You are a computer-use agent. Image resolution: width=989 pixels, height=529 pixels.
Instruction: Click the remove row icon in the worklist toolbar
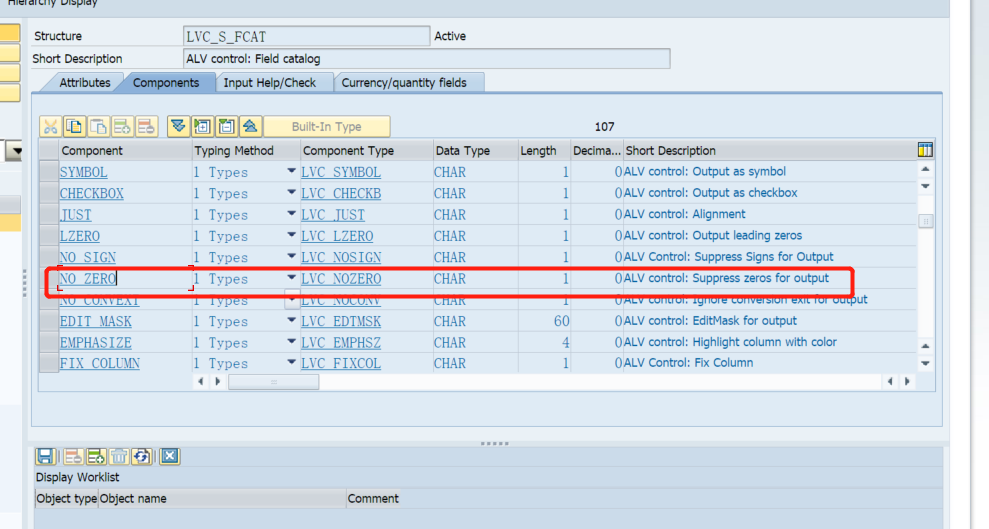73,456
